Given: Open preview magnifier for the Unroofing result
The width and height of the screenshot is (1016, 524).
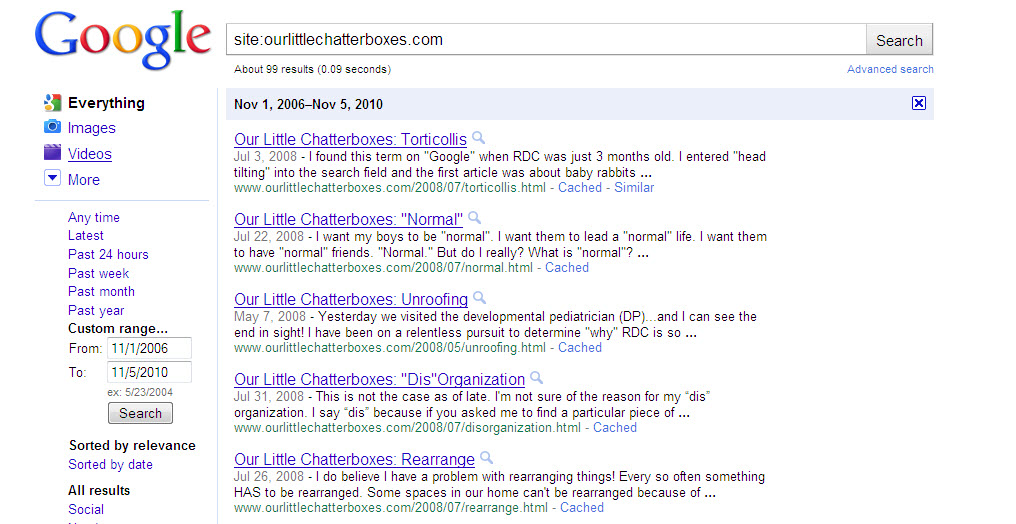Looking at the screenshot, I should click(x=480, y=298).
